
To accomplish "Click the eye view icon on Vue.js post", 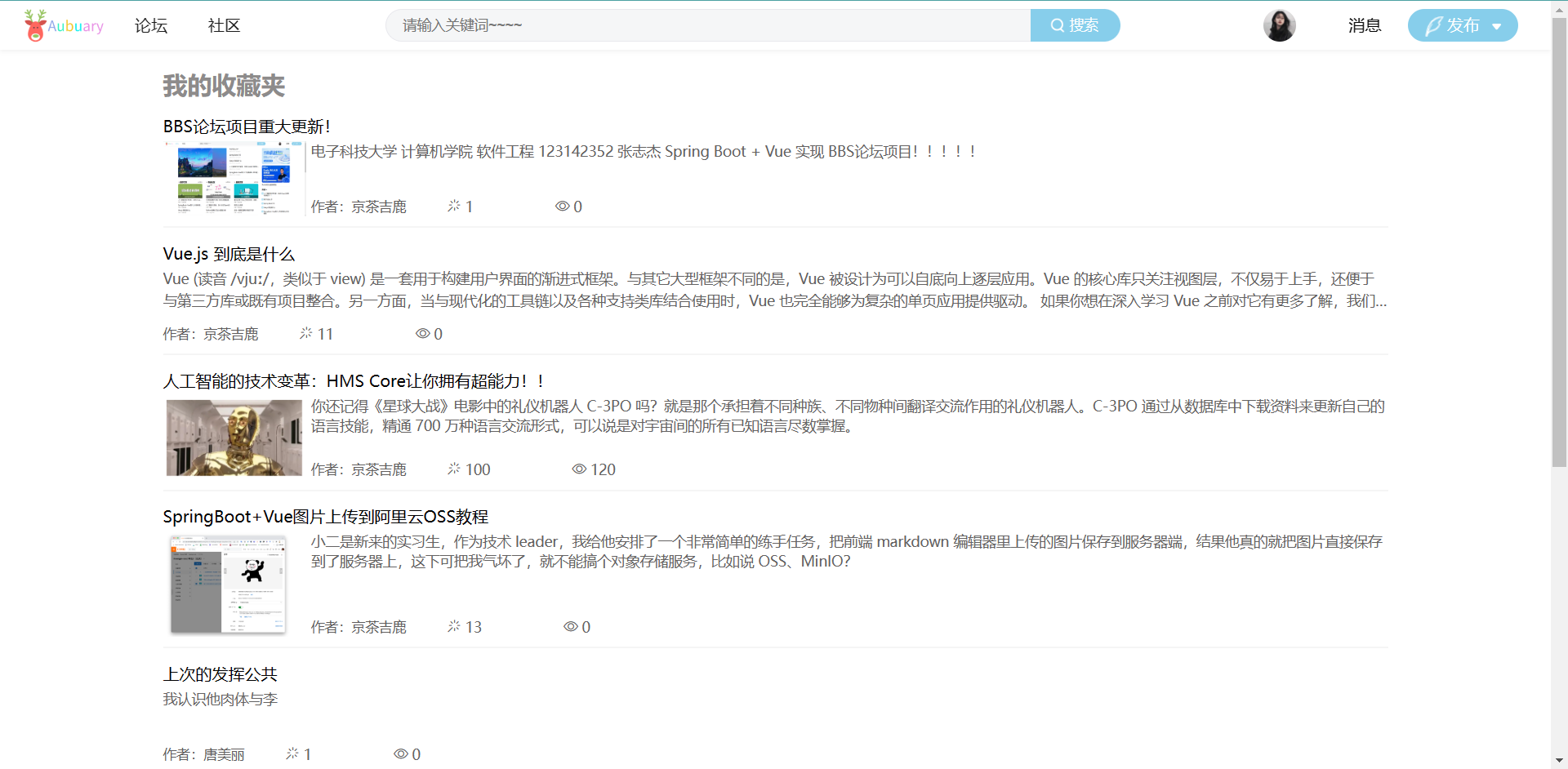I will click(424, 333).
